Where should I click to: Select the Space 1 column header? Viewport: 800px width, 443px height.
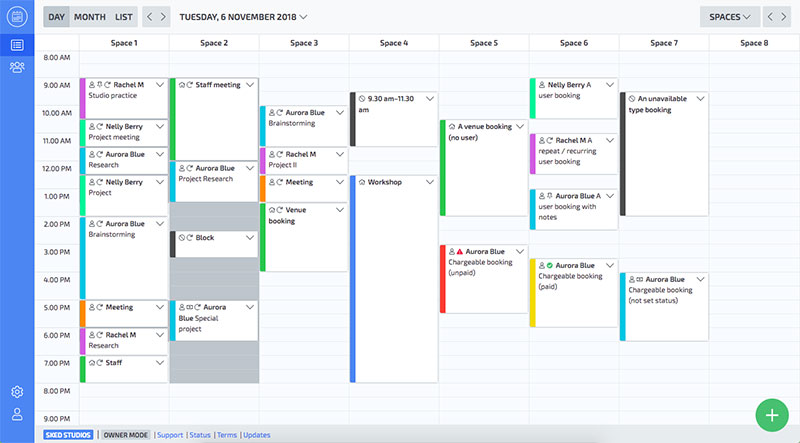click(x=124, y=43)
